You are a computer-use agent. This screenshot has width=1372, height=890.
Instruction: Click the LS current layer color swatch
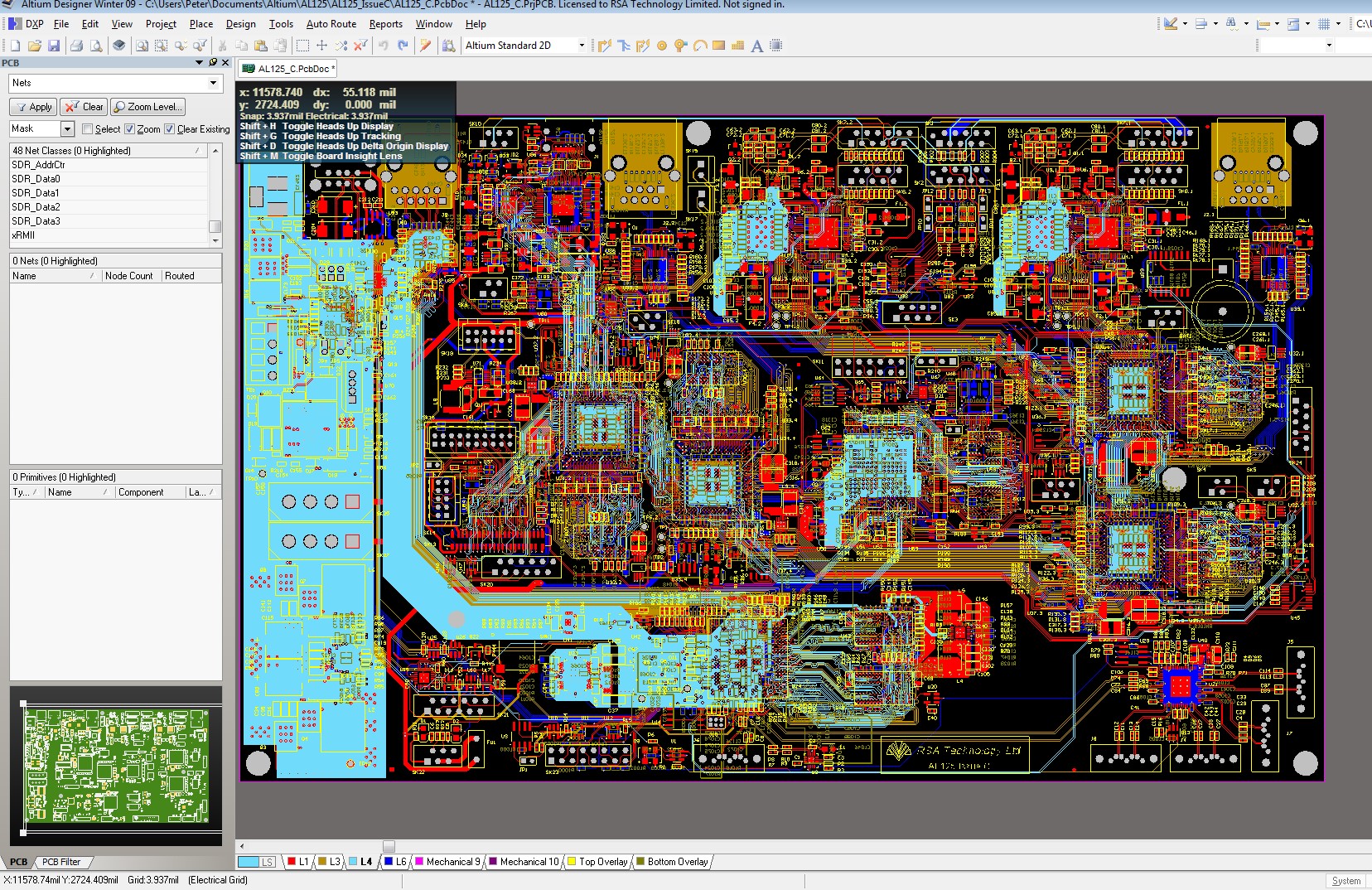pos(249,862)
